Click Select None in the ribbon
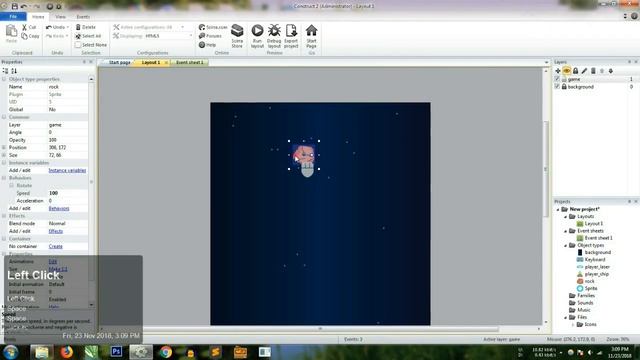The image size is (640, 360). (x=91, y=45)
